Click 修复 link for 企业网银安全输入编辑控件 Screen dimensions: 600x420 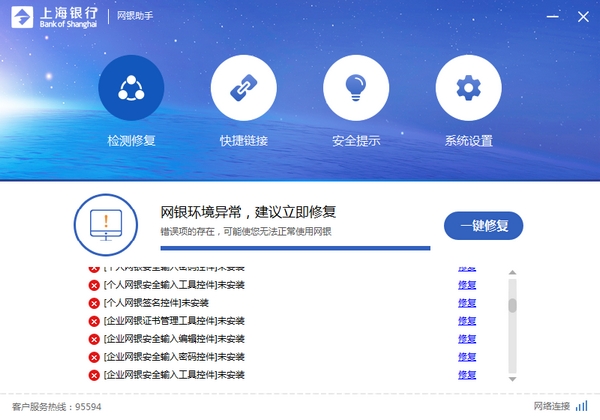(x=467, y=339)
